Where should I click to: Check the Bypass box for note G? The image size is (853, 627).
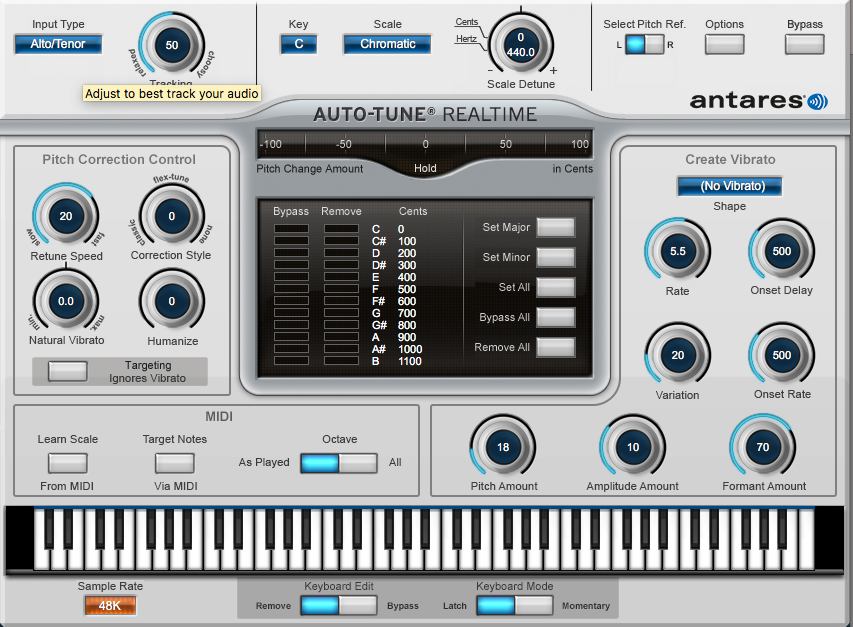point(292,312)
